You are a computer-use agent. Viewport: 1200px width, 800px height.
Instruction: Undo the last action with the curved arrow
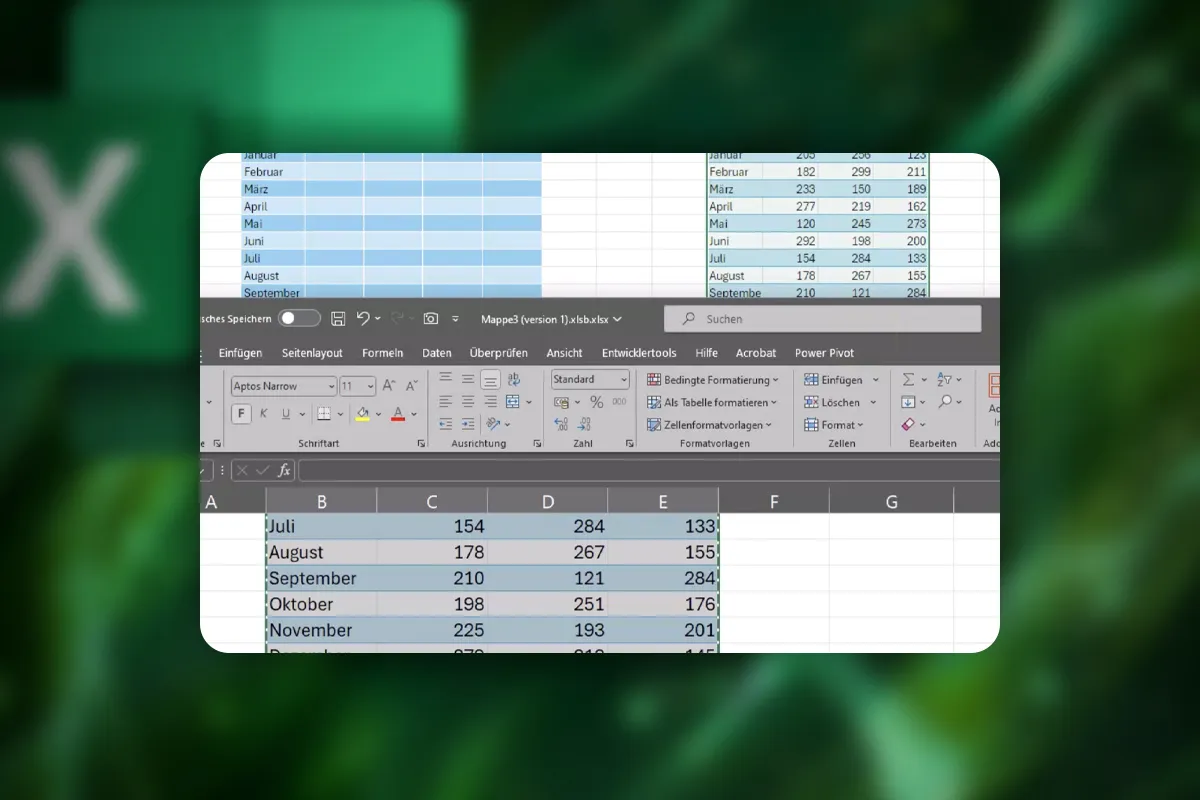coord(363,318)
